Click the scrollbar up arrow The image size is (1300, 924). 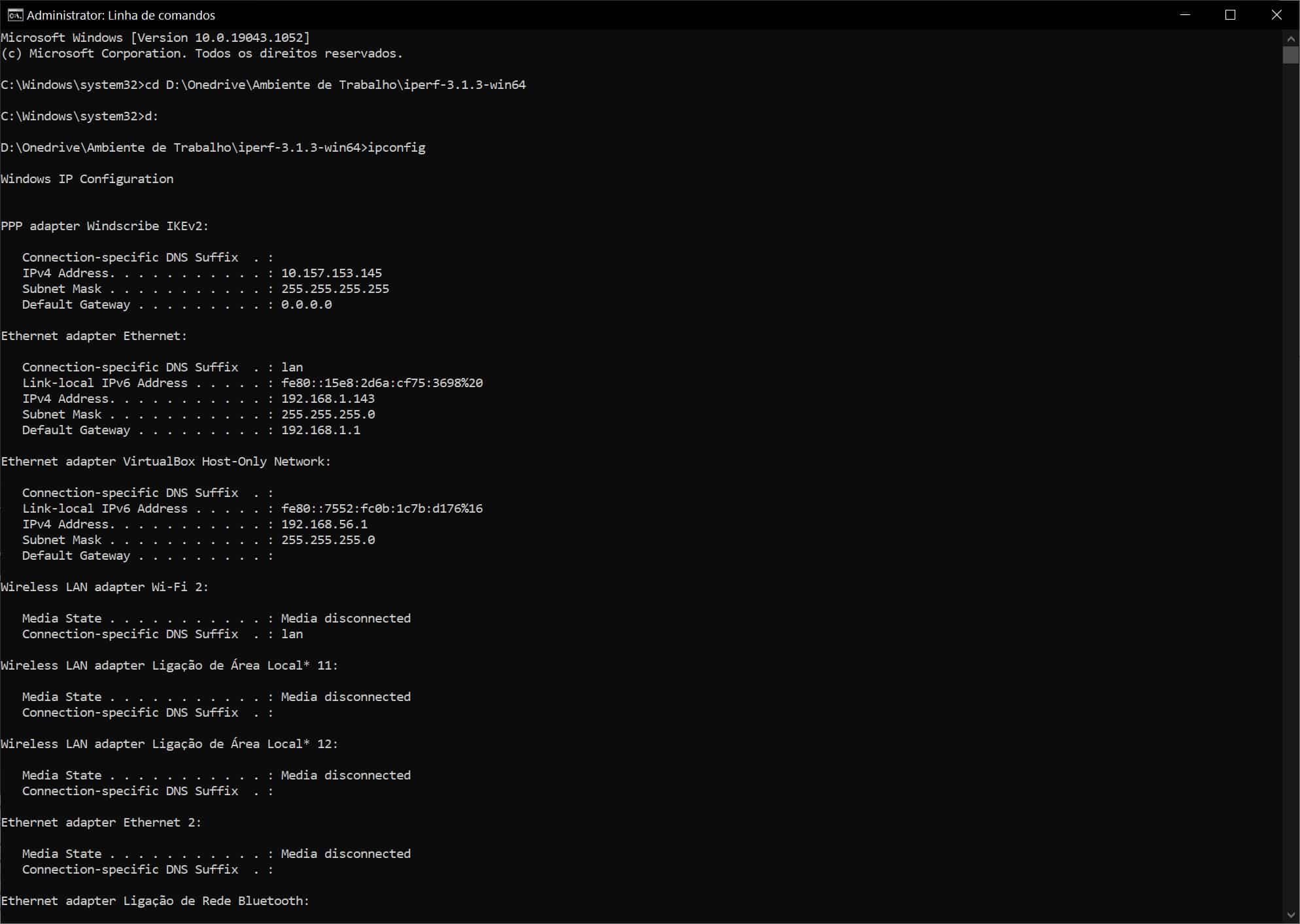(1290, 39)
